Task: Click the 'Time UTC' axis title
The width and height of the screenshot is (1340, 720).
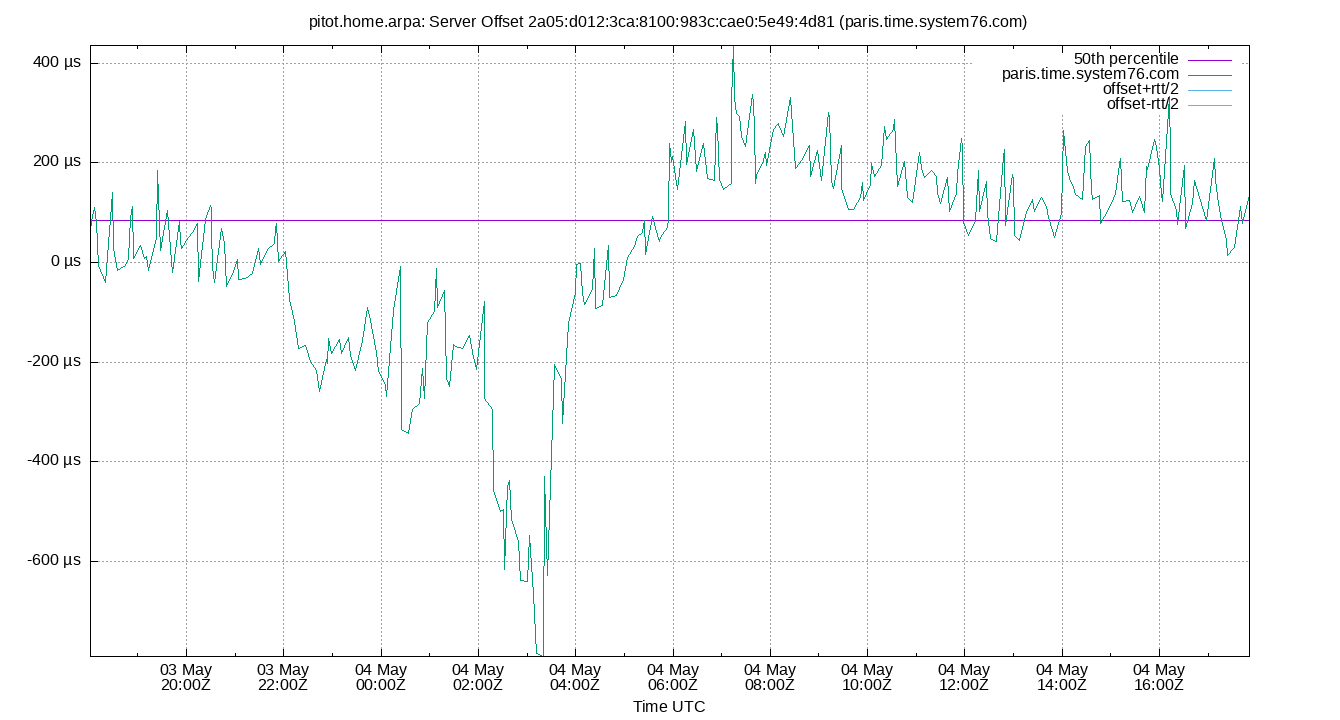Action: [669, 706]
